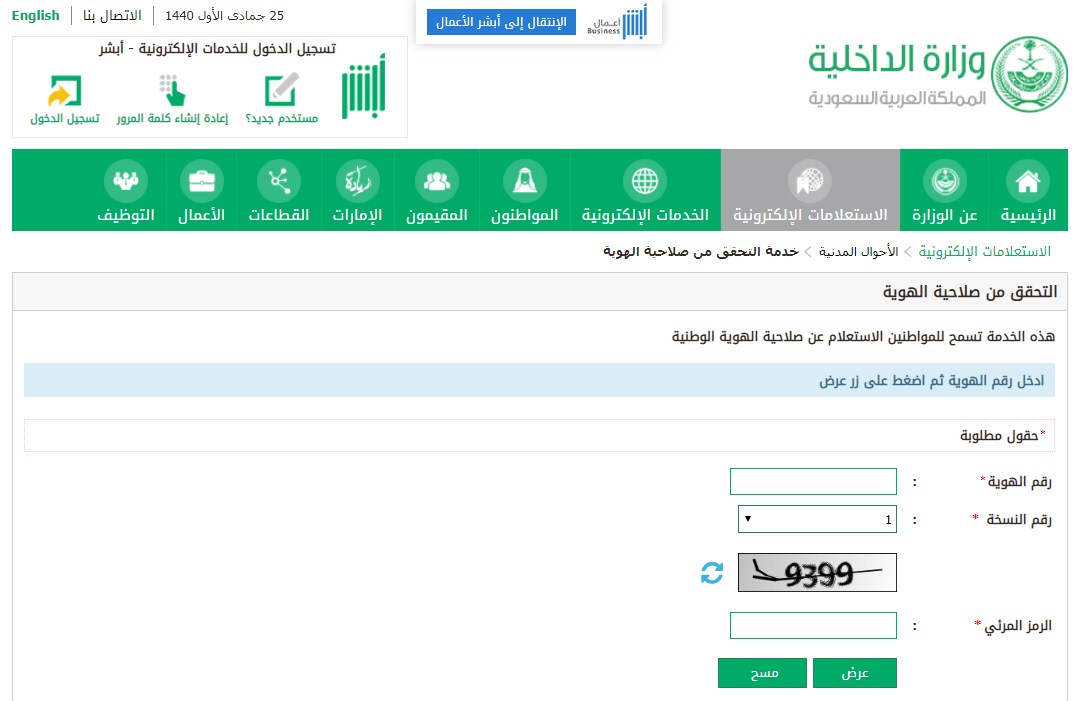Click the green Absher logo

click(364, 86)
